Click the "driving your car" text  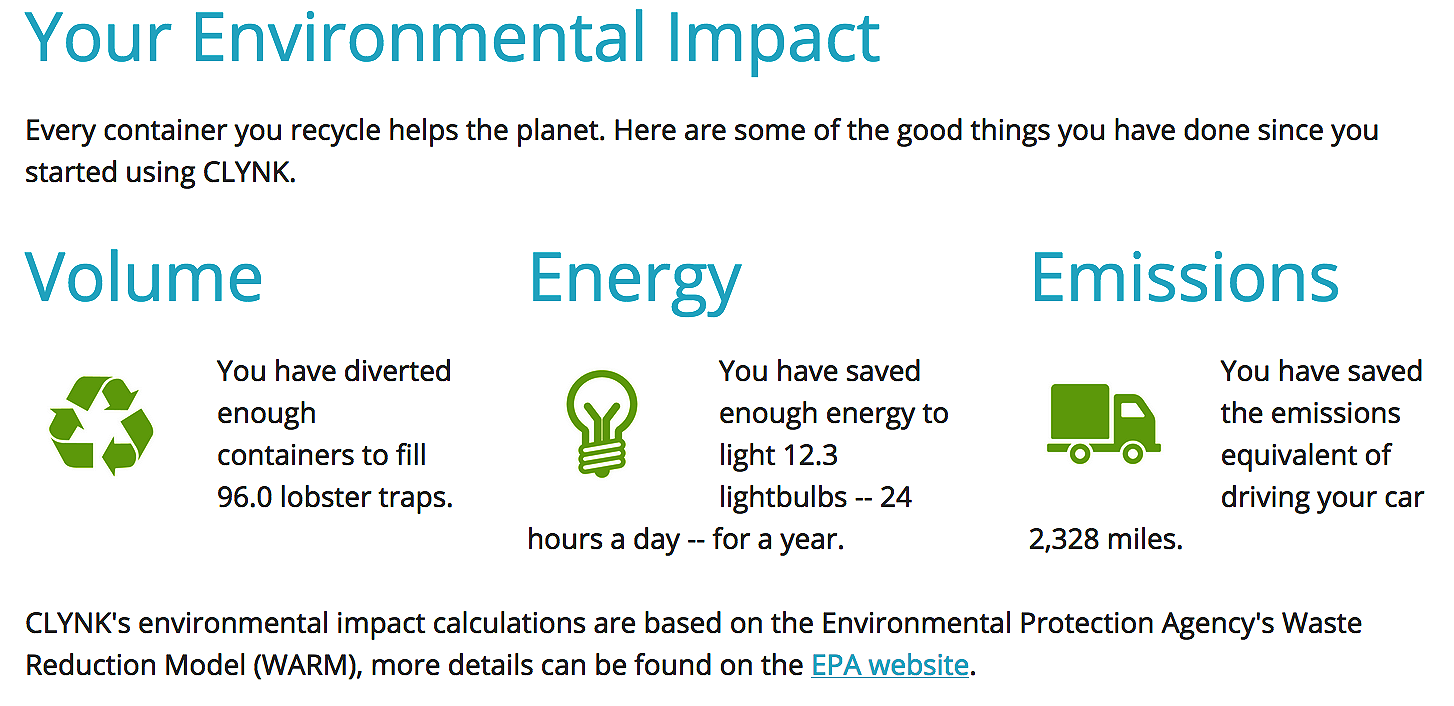coord(1321,497)
